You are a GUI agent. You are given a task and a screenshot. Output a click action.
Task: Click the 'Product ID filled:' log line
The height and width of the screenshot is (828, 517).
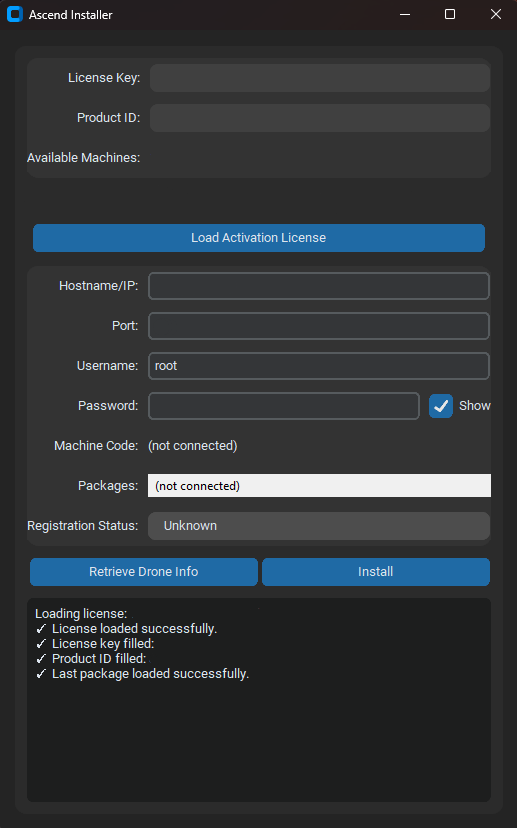[x=91, y=658]
